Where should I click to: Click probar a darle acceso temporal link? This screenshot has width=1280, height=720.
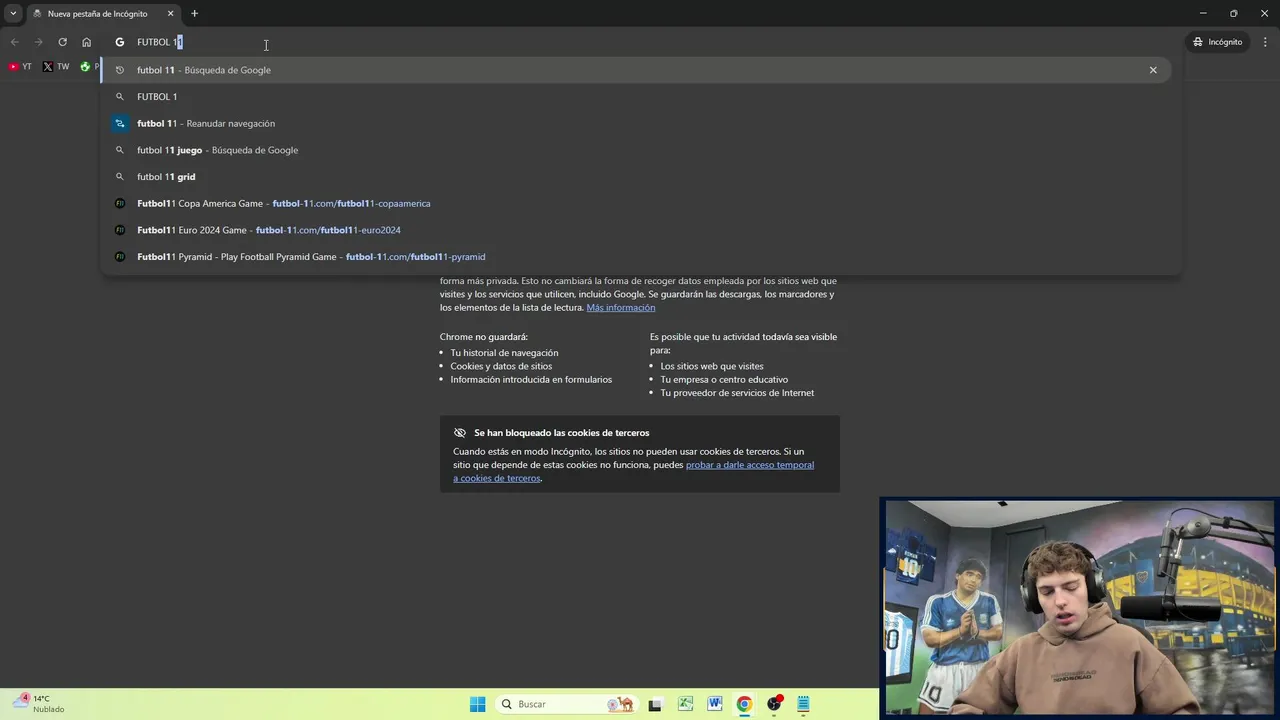[750, 465]
